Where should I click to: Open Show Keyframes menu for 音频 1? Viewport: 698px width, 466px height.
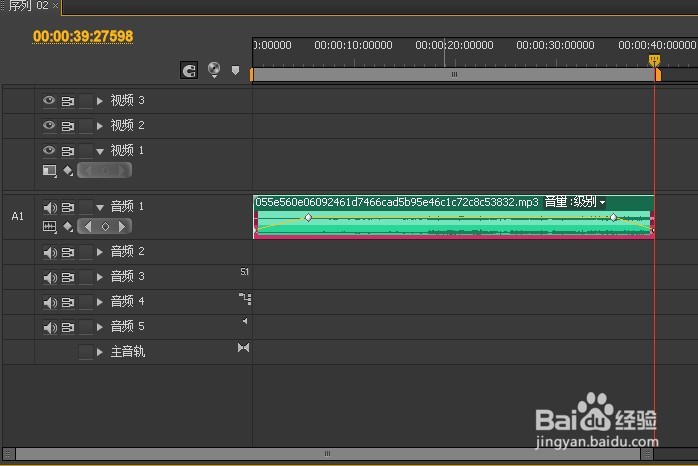pyautogui.click(x=68, y=227)
